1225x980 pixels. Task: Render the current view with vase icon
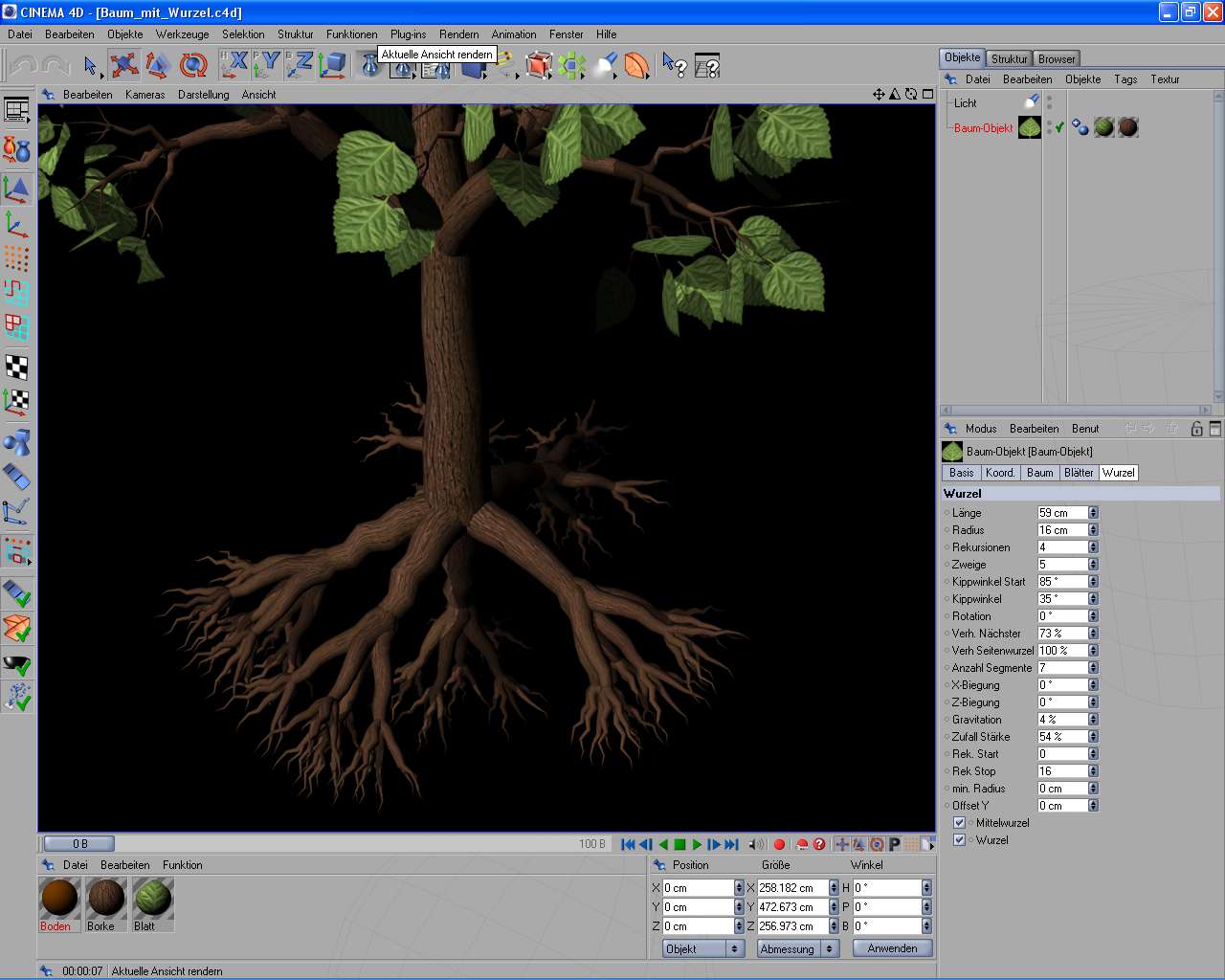(x=369, y=66)
